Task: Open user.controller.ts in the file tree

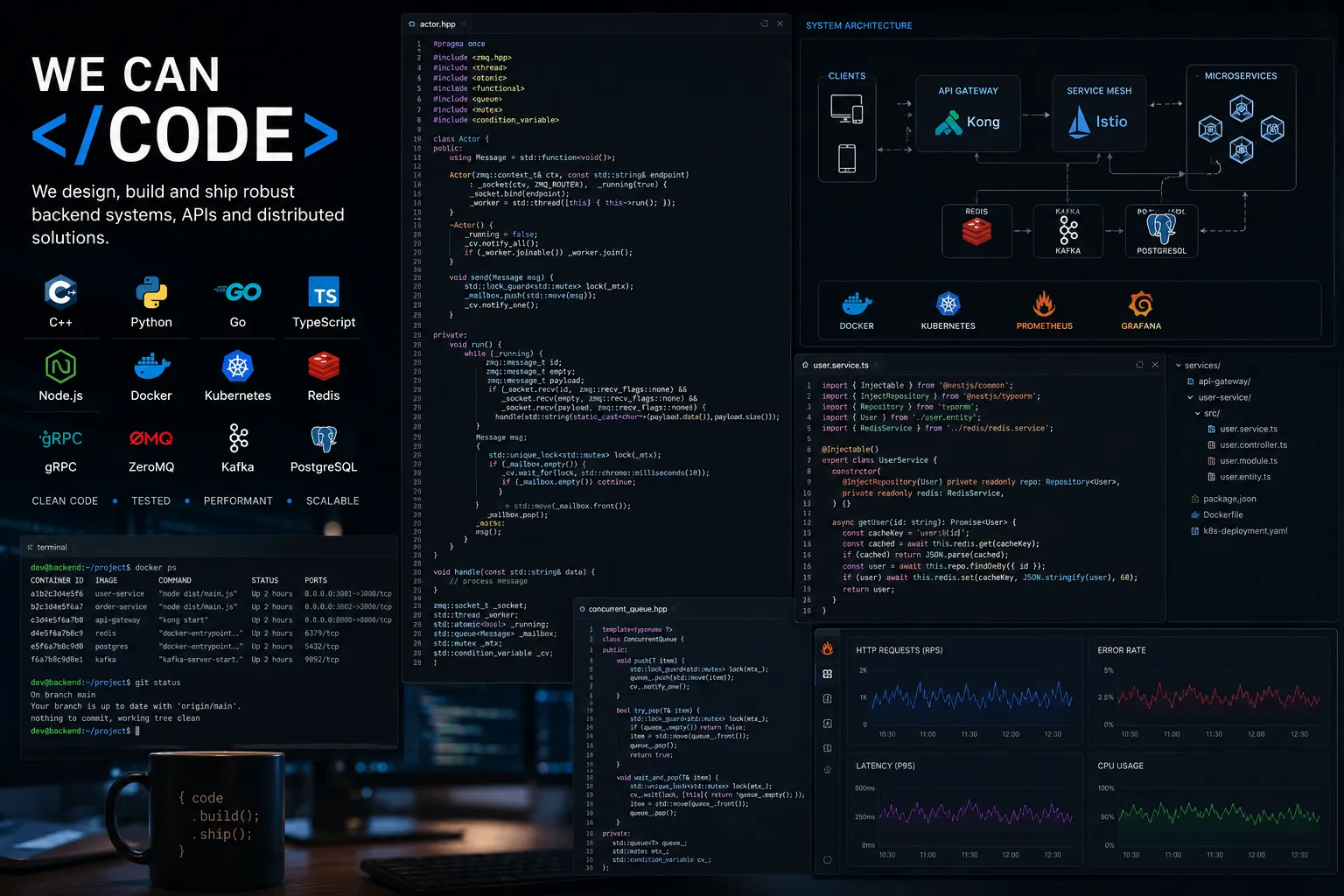Action: pyautogui.click(x=1248, y=444)
